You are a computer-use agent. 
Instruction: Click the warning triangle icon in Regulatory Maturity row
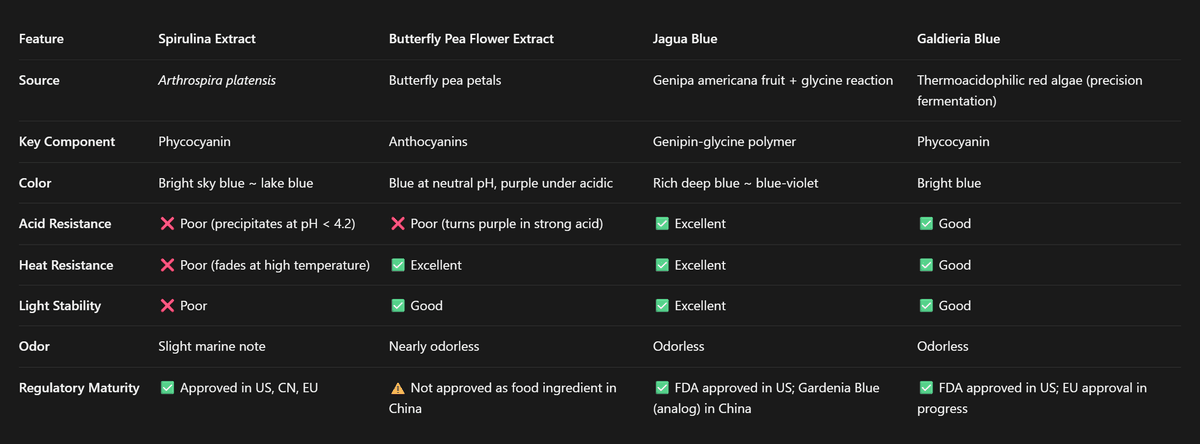click(397, 388)
